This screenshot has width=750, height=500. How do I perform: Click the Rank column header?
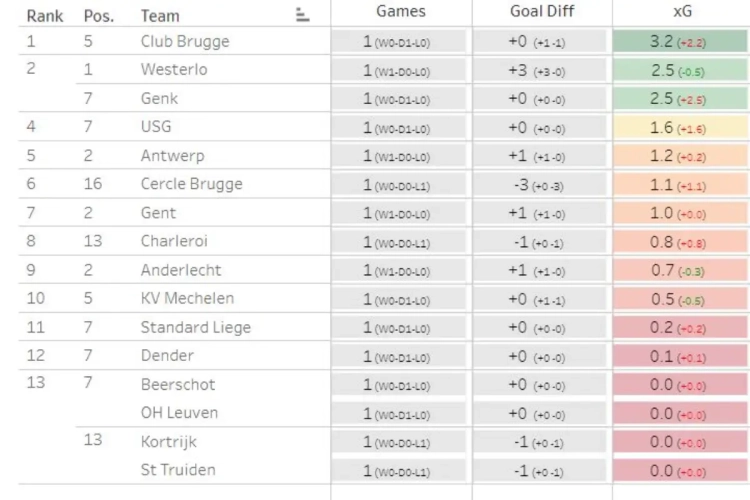[x=44, y=16]
